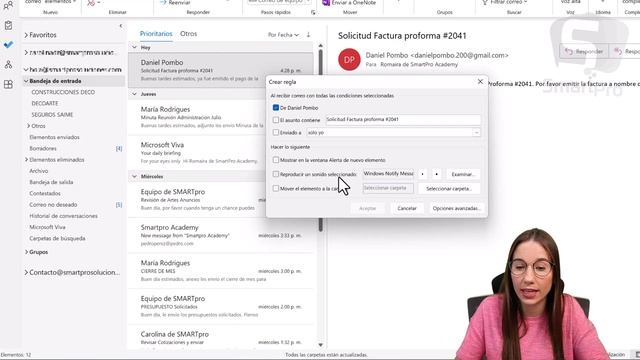Open the Filtrar correo dropdown in the ribbon
The image size is (640, 360).
tap(504, 2)
